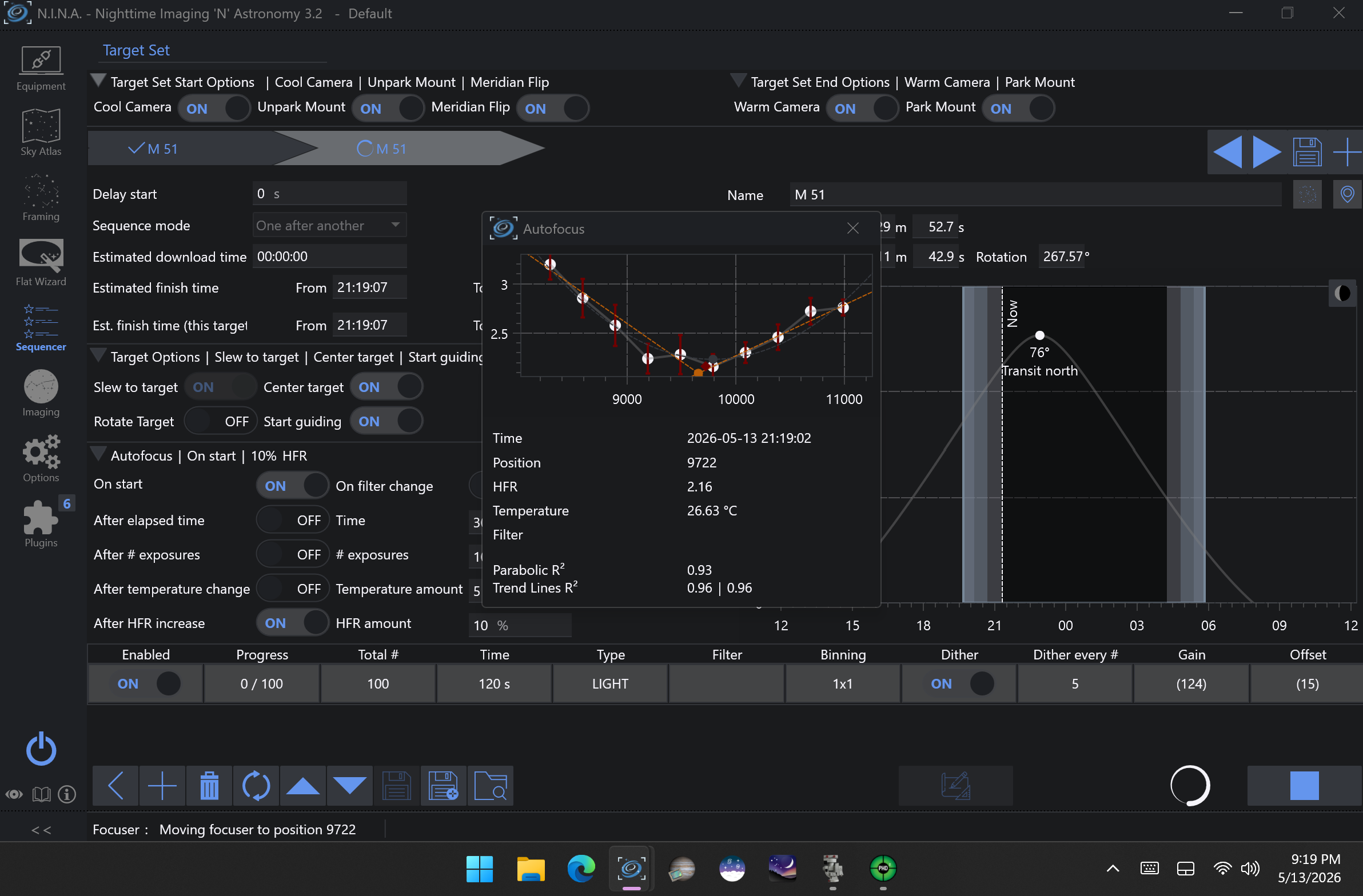
Task: Open the empty Filter dropdown cell
Action: pos(726,683)
